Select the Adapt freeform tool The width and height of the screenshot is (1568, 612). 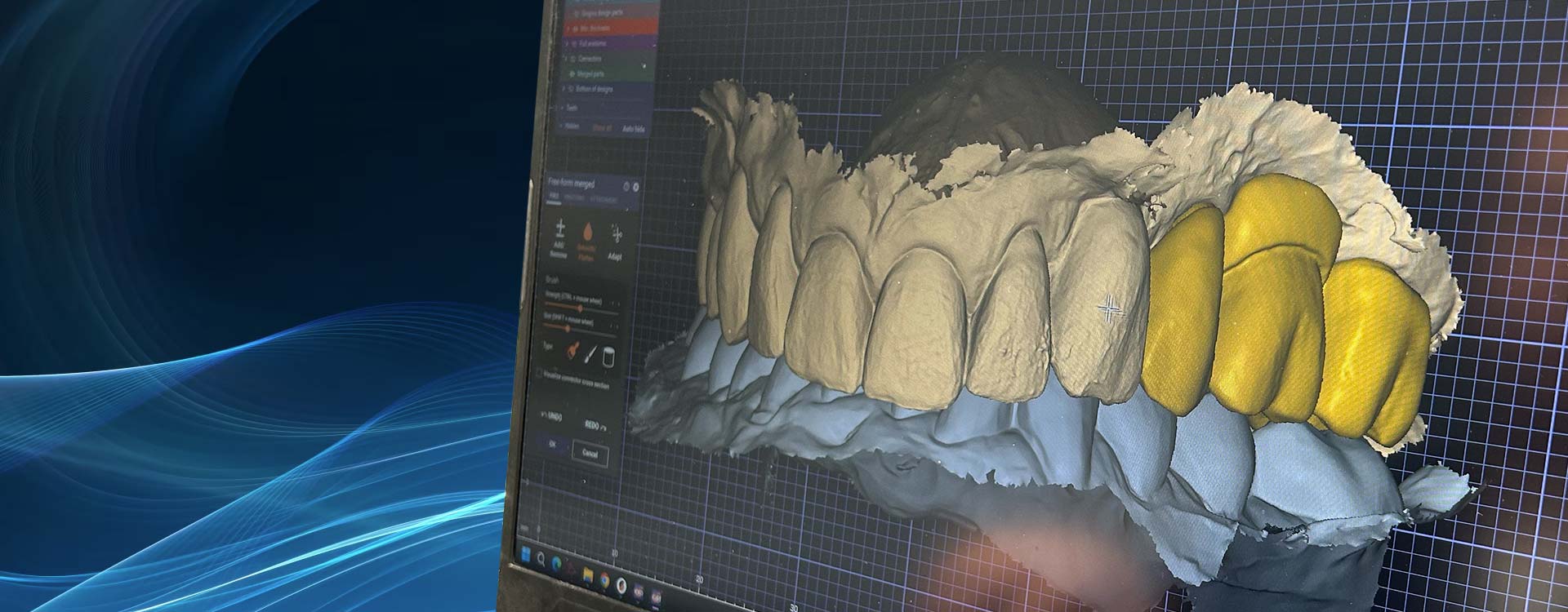click(614, 243)
